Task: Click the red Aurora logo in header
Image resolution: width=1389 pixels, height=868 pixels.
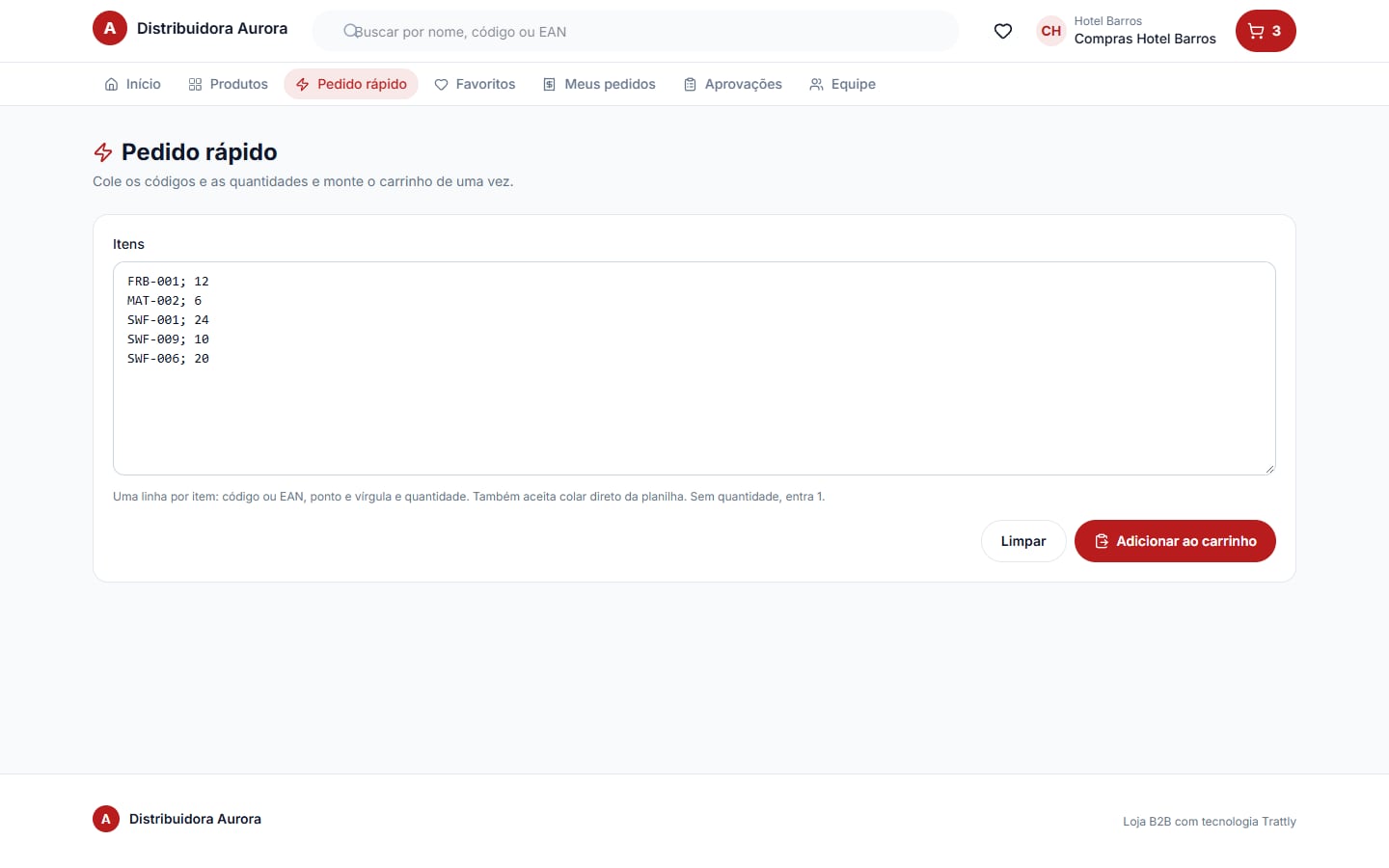Action: point(110,28)
